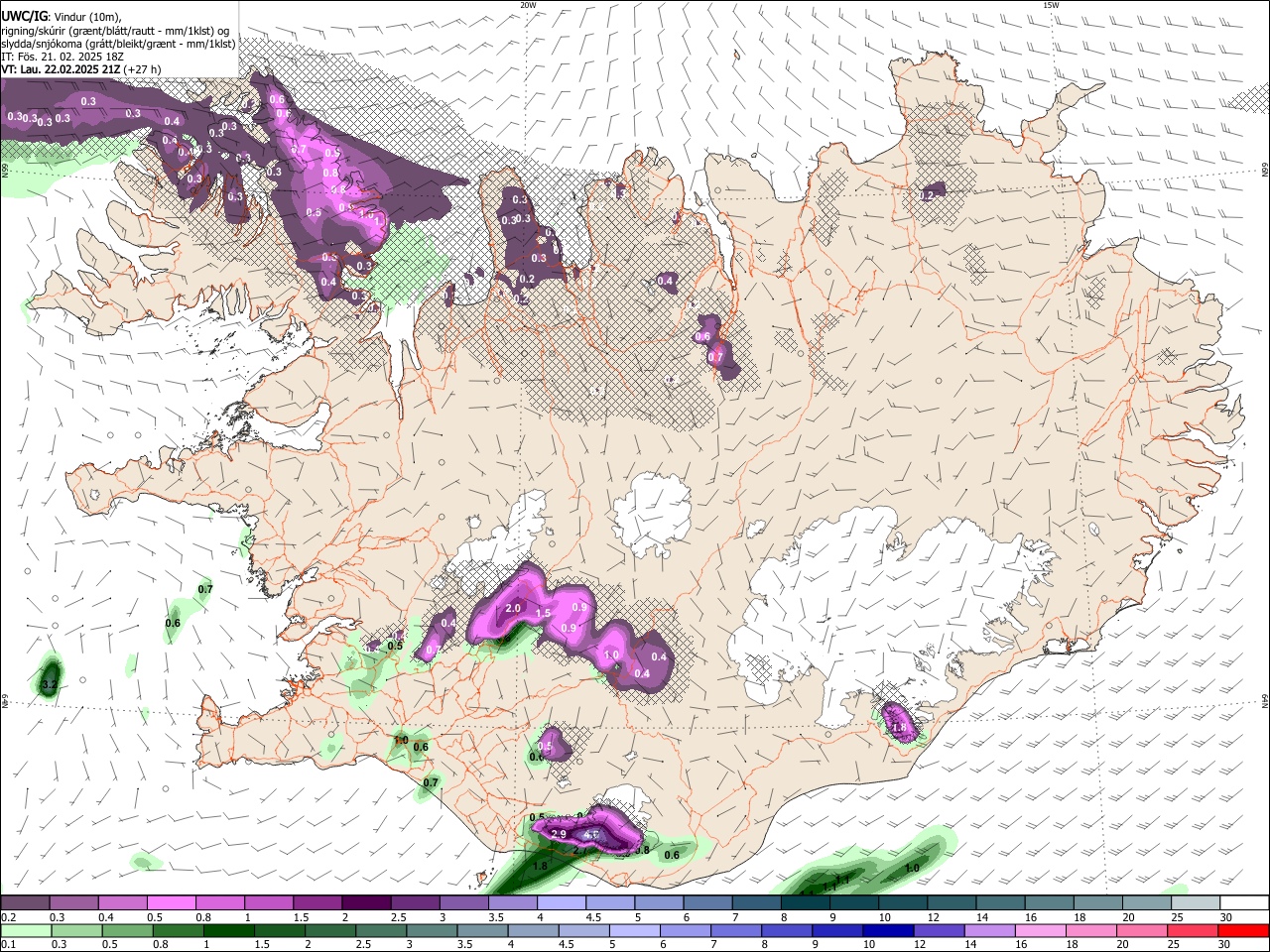Click the 0.2 label under the snow legend
The width and height of the screenshot is (1270, 952).
tap(9, 917)
